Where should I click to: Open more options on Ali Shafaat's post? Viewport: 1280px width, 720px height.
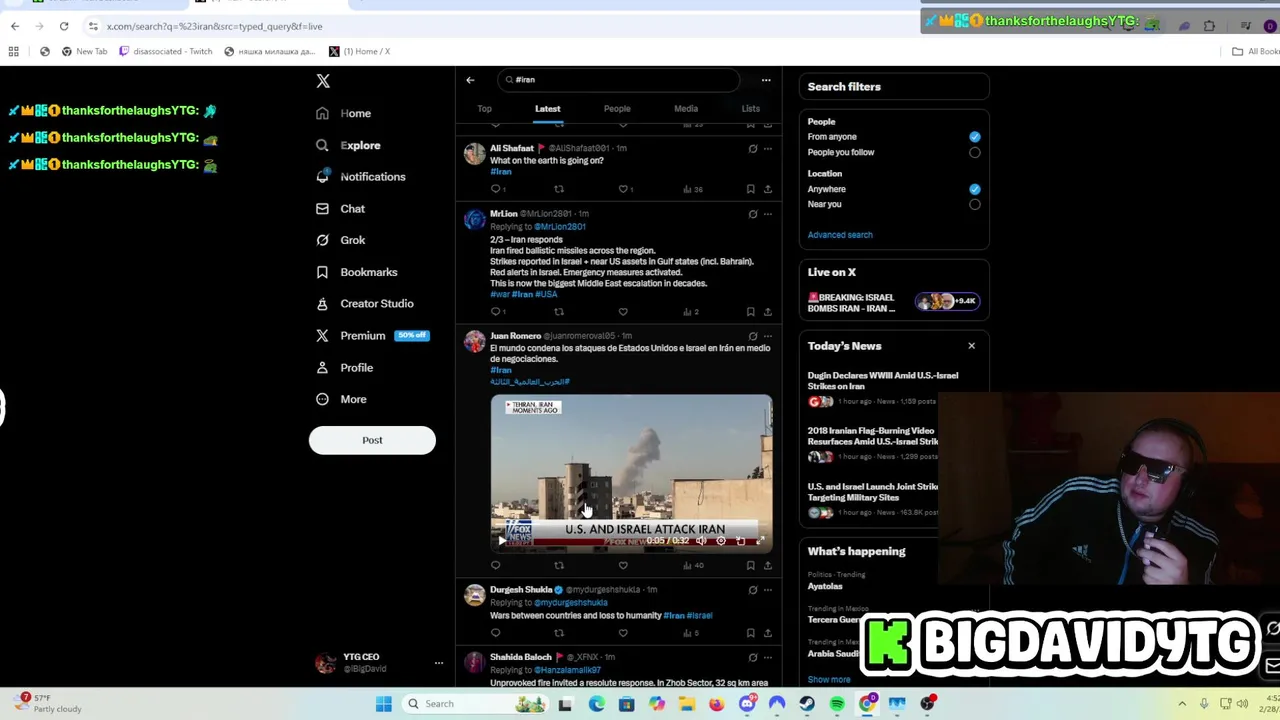click(767, 149)
